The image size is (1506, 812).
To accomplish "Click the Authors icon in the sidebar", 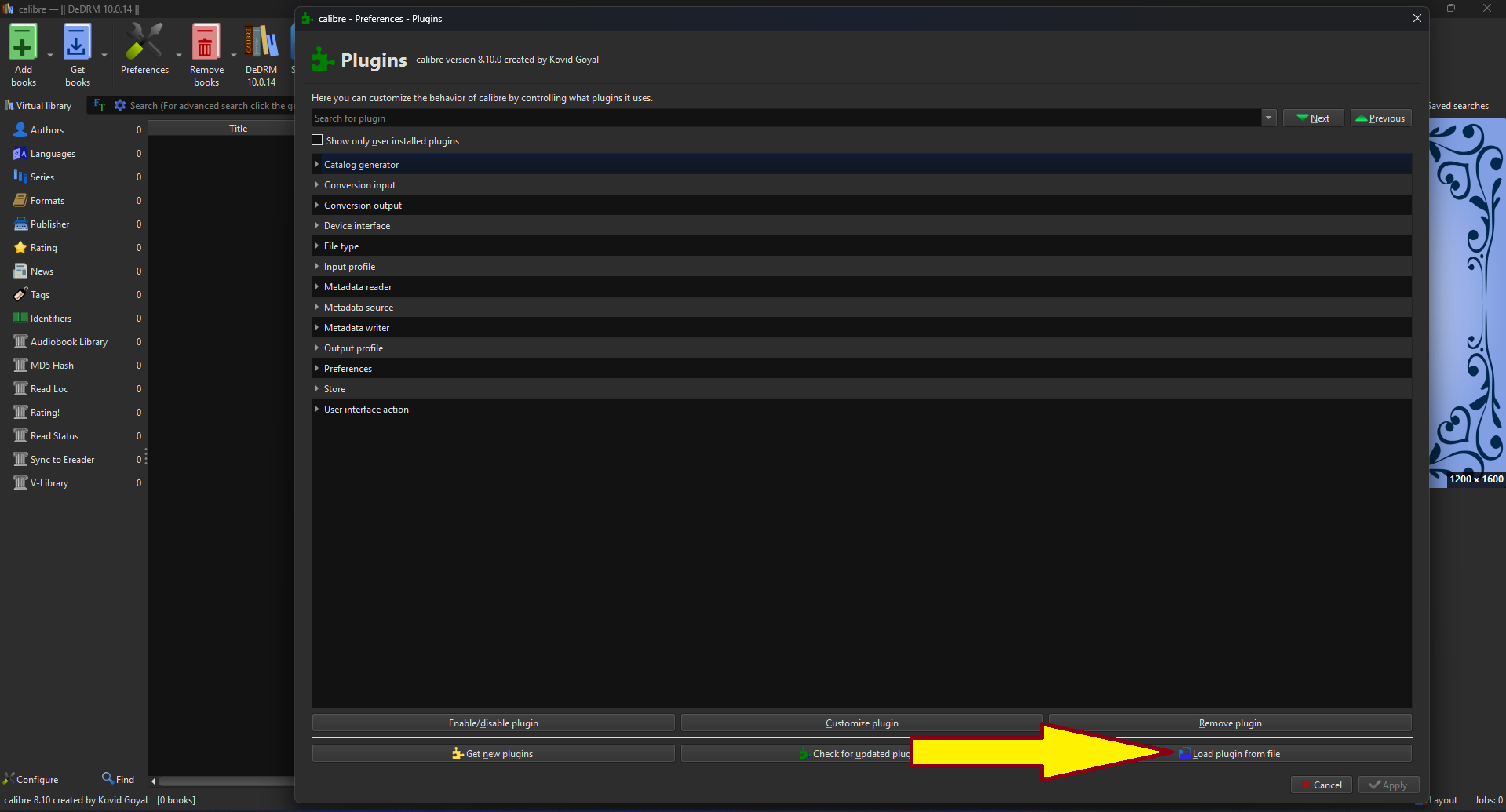I will point(20,130).
